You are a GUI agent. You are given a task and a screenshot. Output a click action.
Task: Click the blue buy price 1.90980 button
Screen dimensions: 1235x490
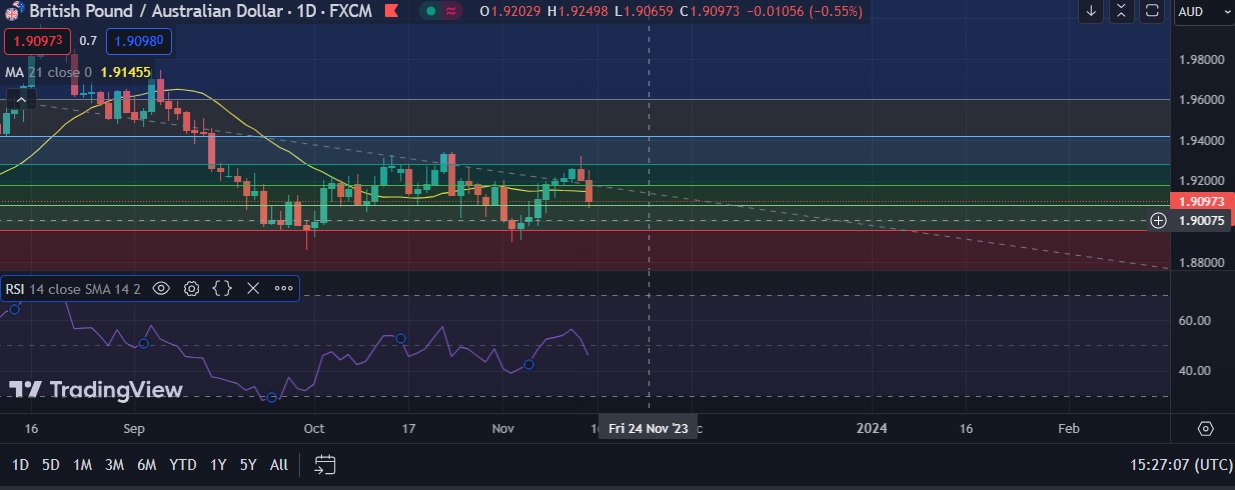pyautogui.click(x=141, y=41)
